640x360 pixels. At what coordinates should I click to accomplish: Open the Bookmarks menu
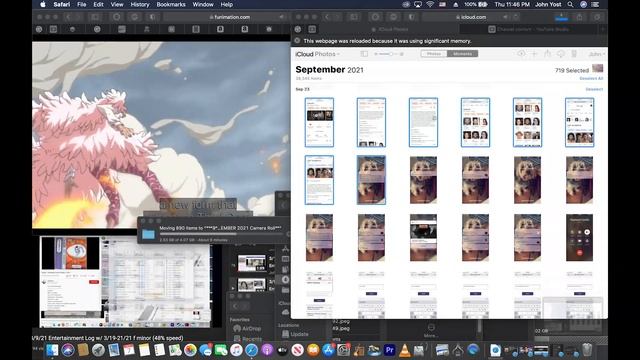pos(171,4)
